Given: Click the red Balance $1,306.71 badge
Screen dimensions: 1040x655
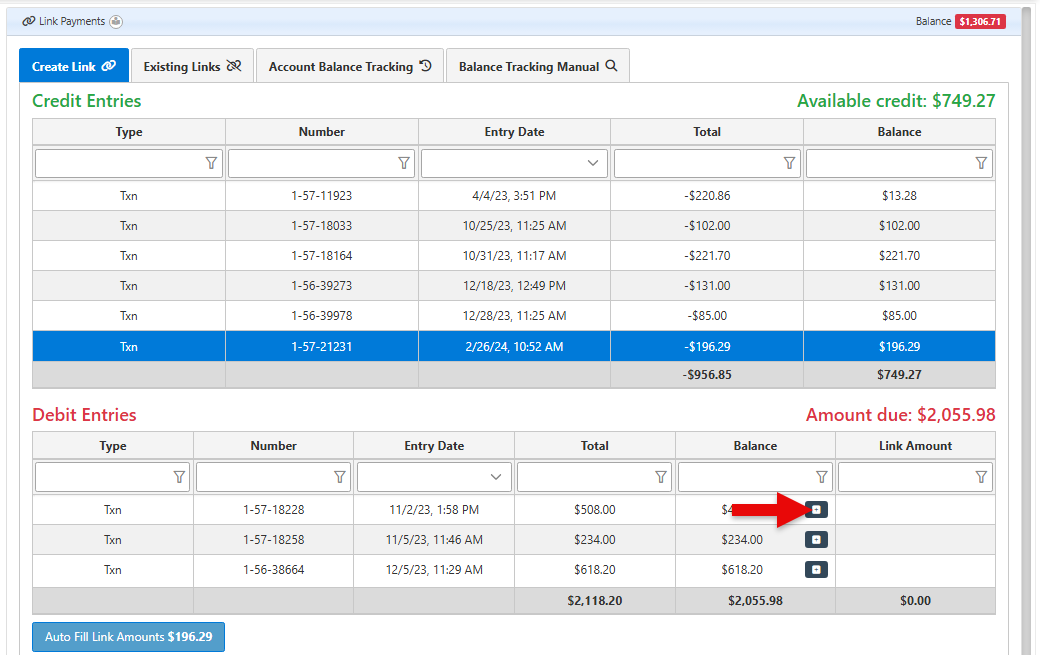Looking at the screenshot, I should (x=980, y=21).
